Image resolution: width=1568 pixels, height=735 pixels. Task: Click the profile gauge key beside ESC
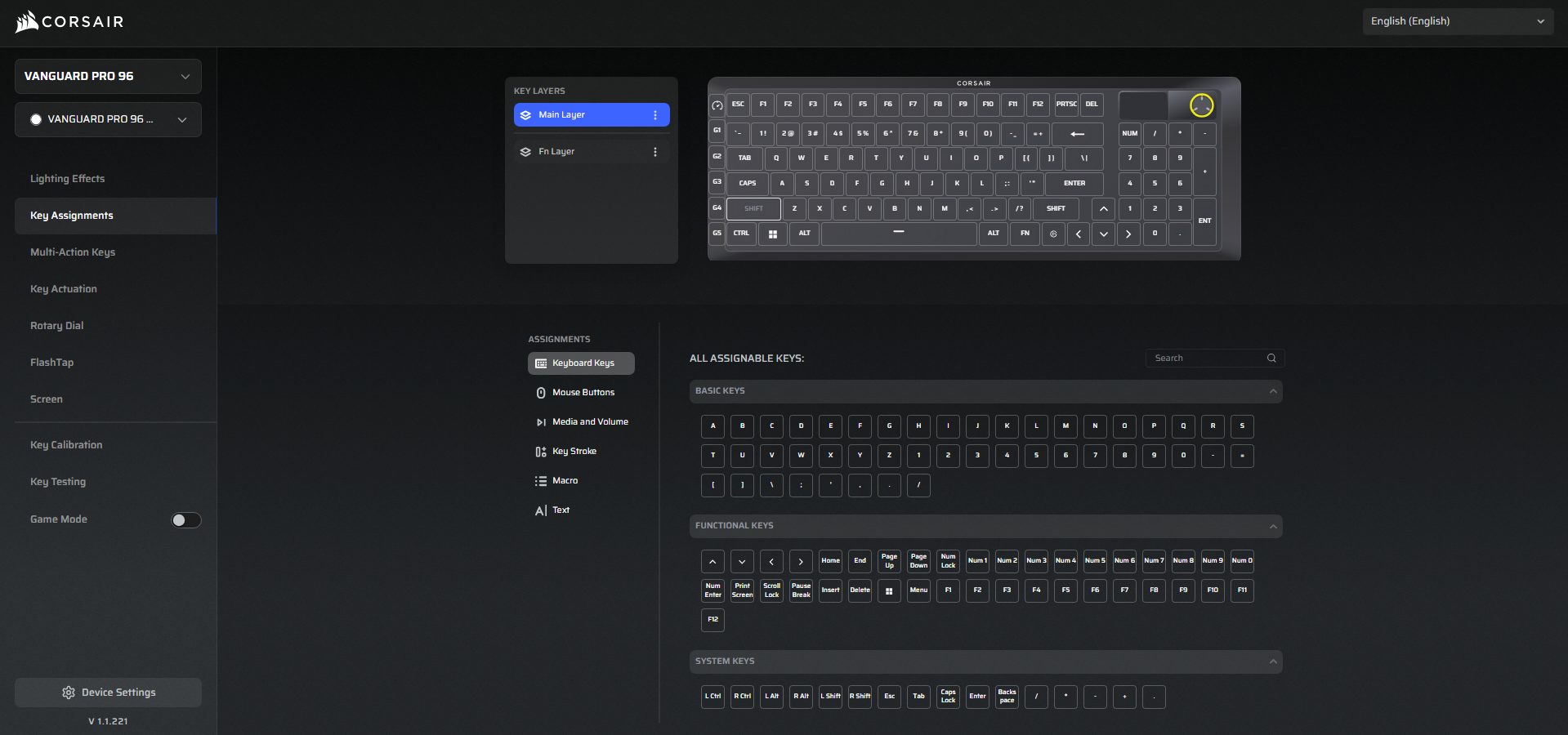pos(717,105)
